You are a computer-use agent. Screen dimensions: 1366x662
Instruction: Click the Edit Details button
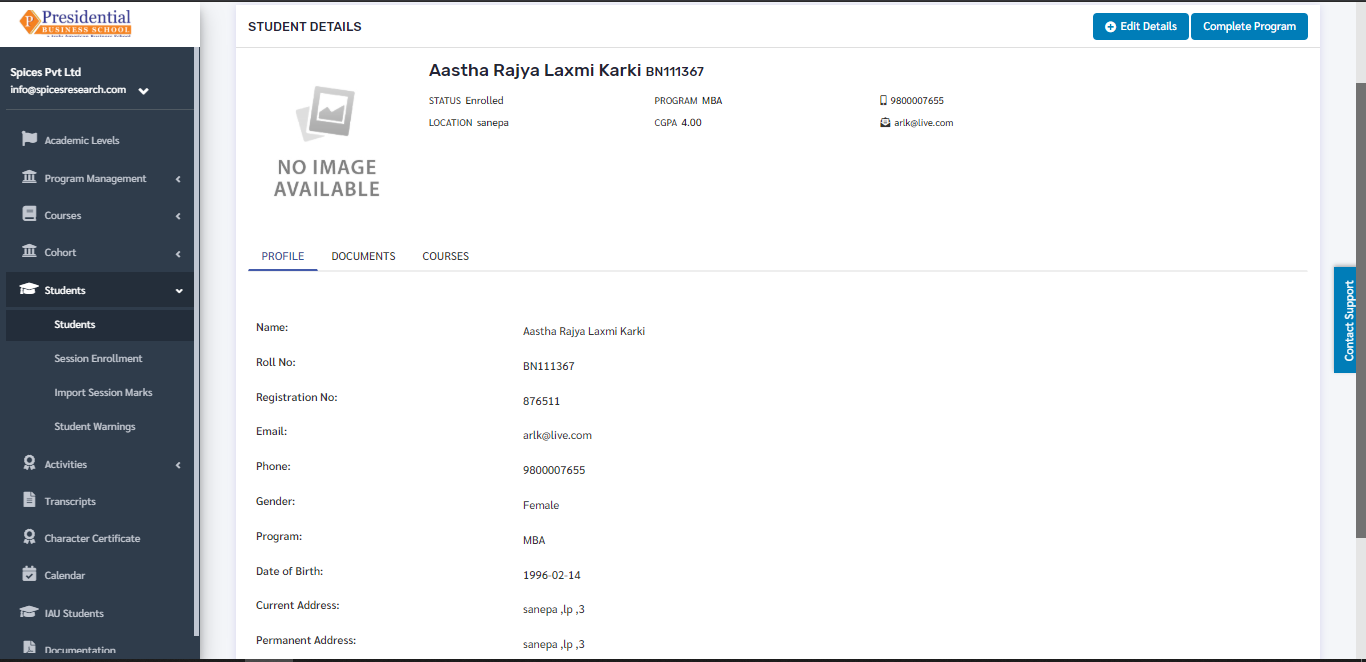1140,27
